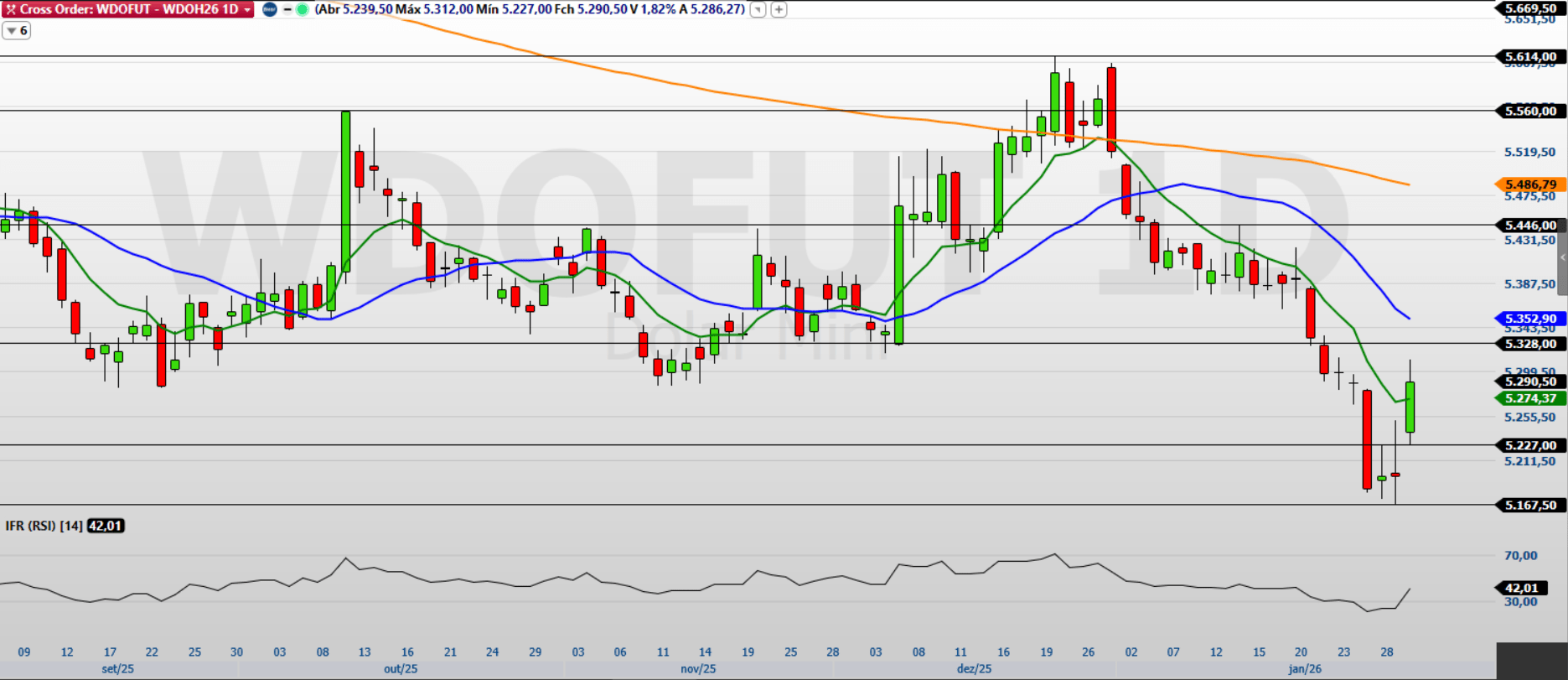Image resolution: width=1568 pixels, height=680 pixels.
Task: Select the green moving average label 5.274,37
Action: pos(1530,398)
